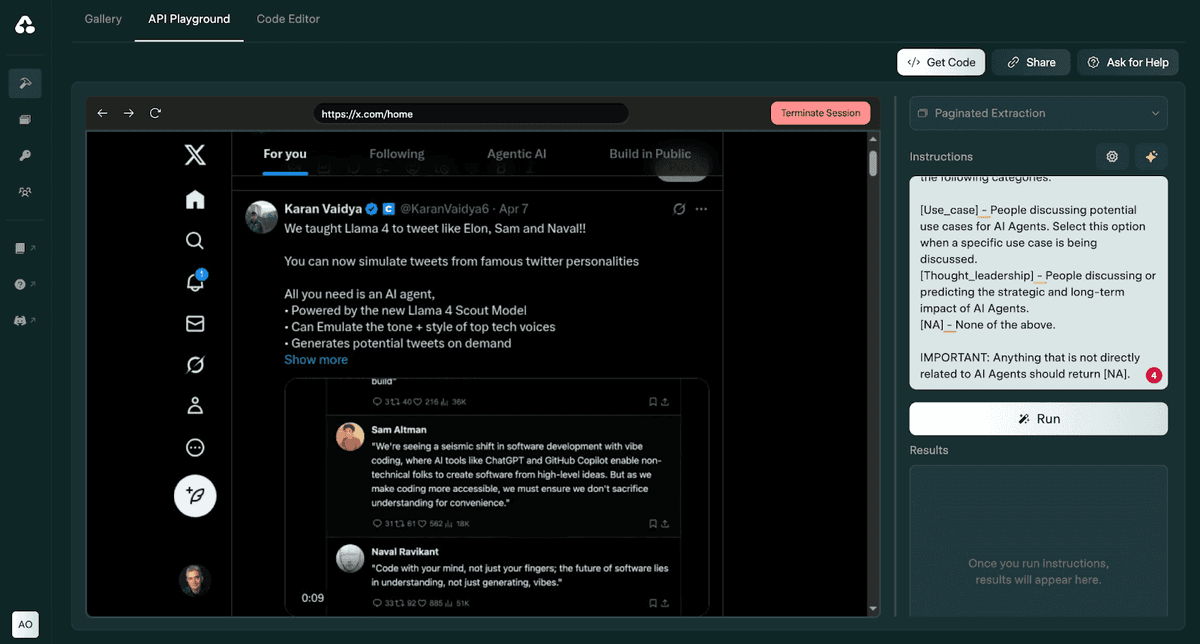
Task: Switch to the Code Editor tab
Action: tap(288, 19)
